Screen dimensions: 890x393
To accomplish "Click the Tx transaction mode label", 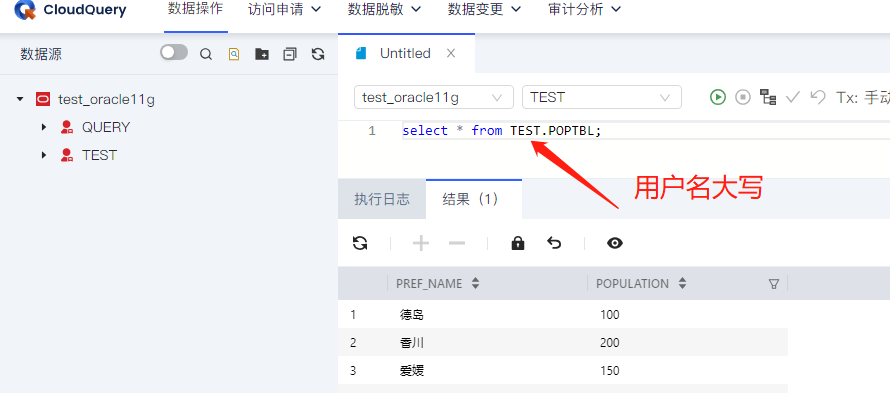I will pyautogui.click(x=863, y=97).
